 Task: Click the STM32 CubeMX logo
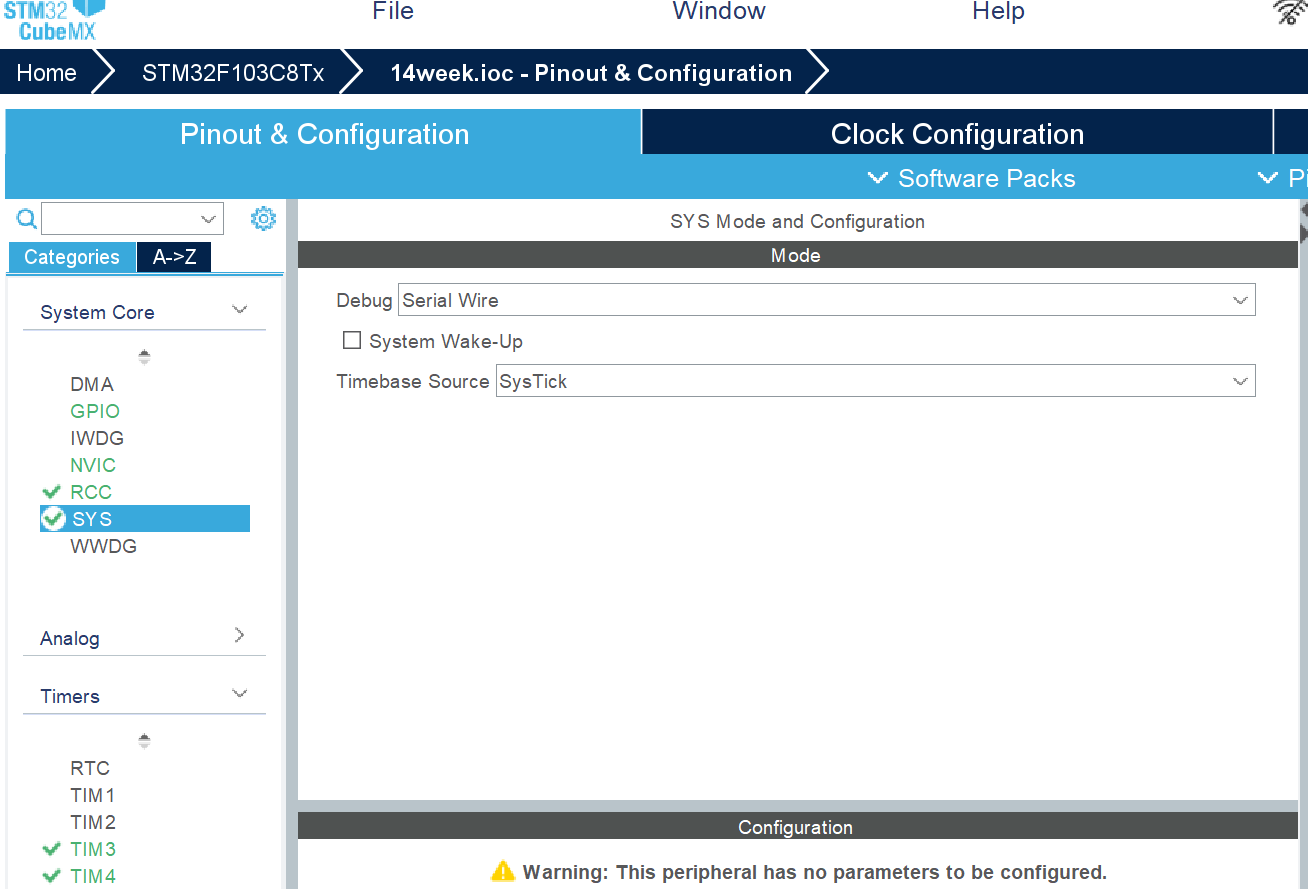click(x=54, y=20)
